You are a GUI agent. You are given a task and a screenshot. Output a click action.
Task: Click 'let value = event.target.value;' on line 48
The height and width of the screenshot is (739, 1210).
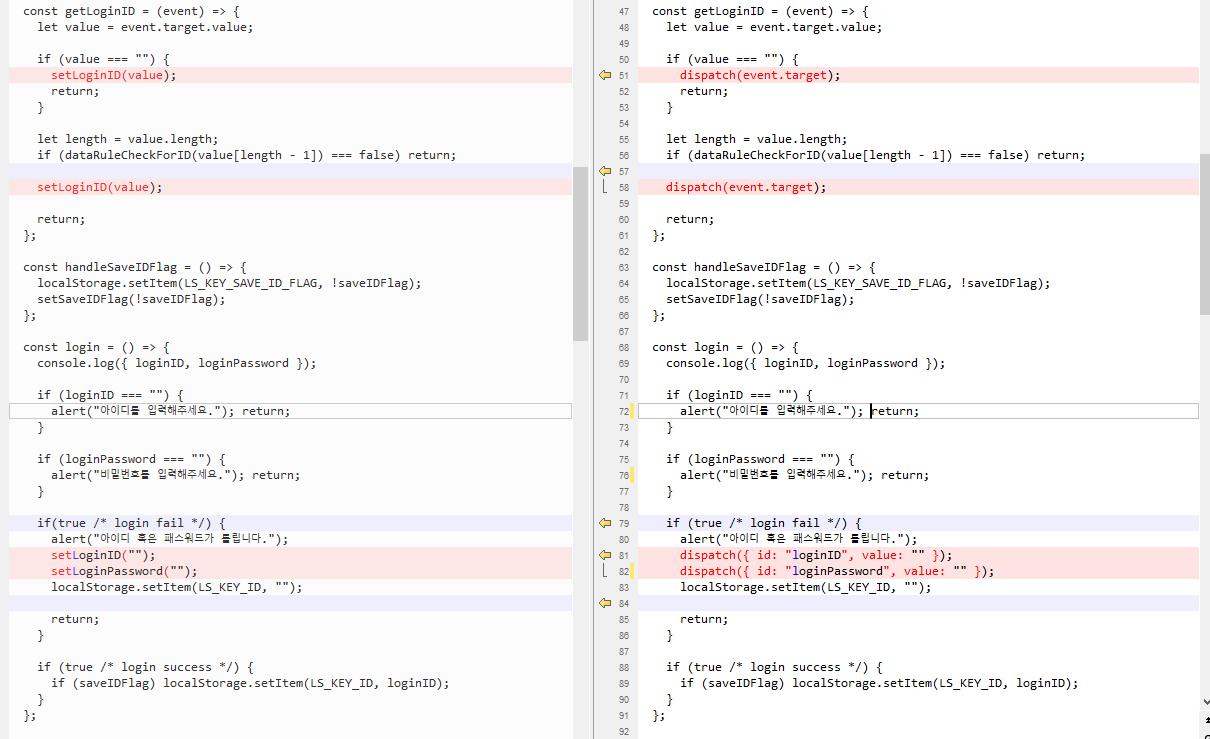[774, 27]
